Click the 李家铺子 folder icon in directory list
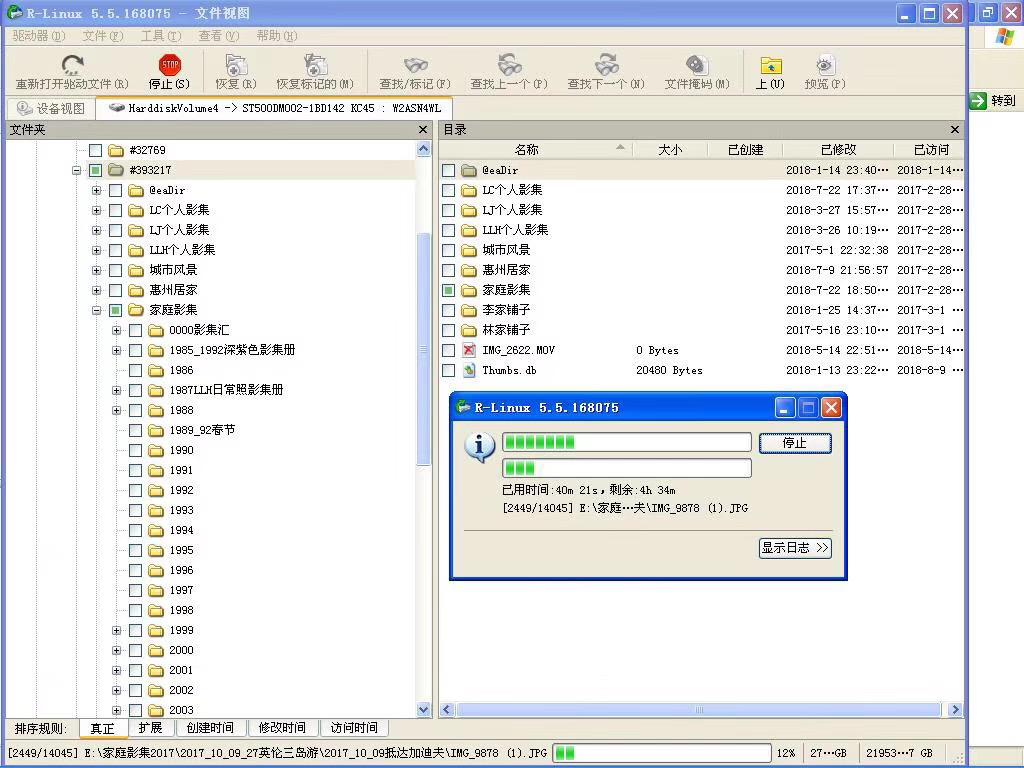The image size is (1024, 768). tap(468, 310)
